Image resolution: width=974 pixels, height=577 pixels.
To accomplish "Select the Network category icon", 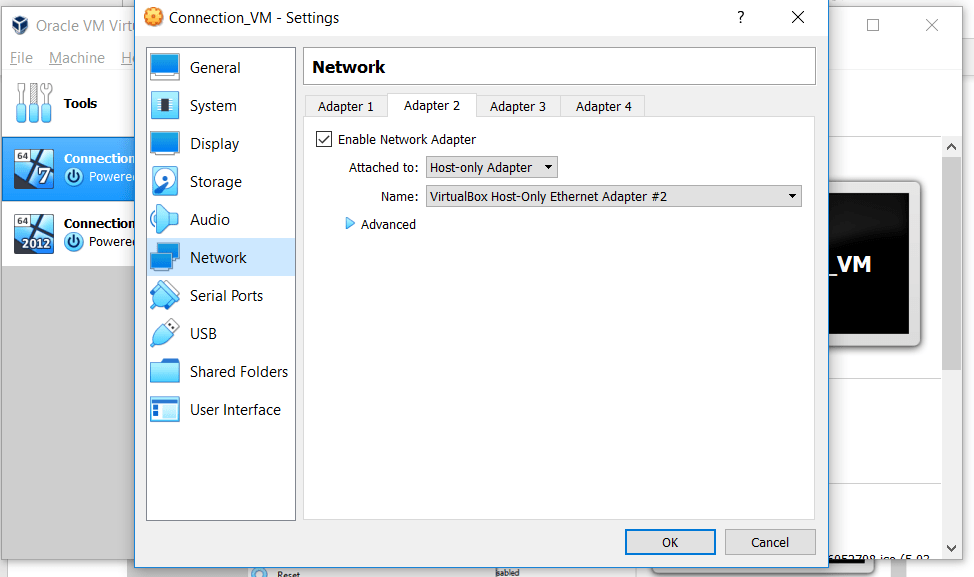I will click(165, 257).
